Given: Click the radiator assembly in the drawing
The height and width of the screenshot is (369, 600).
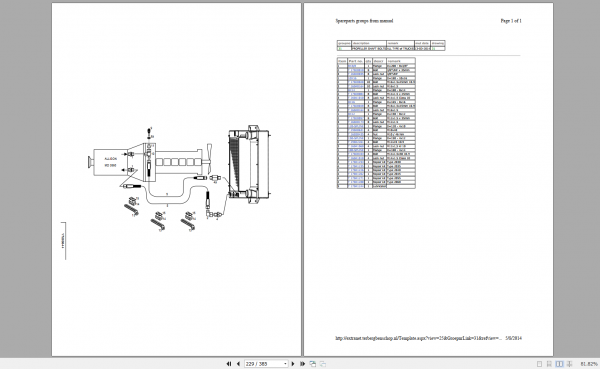Looking at the screenshot, I should tap(249, 164).
